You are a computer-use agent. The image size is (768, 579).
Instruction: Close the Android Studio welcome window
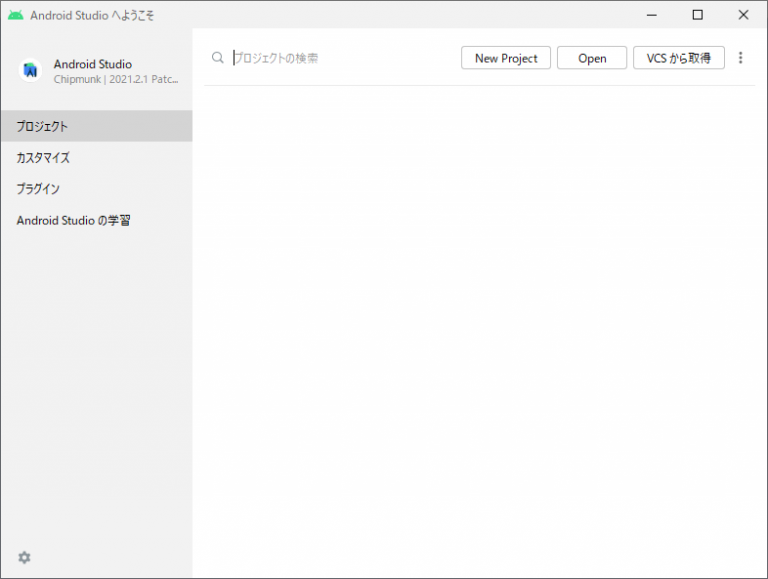(x=743, y=15)
